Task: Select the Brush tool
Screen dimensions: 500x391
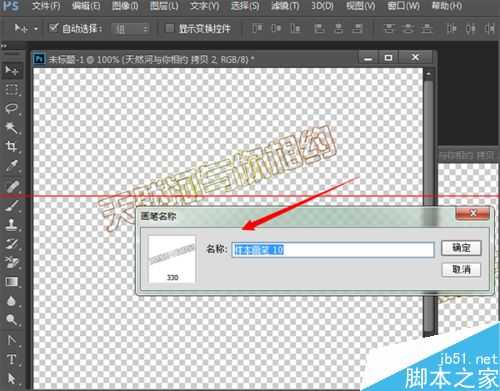Action: 12,205
